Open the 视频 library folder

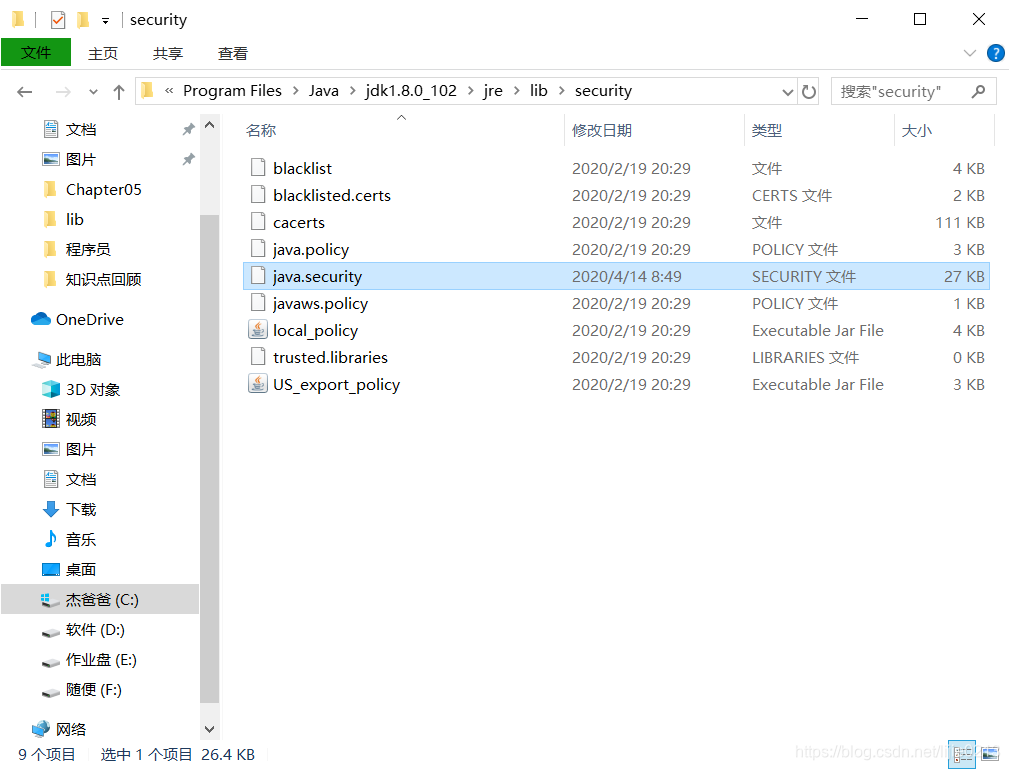81,419
